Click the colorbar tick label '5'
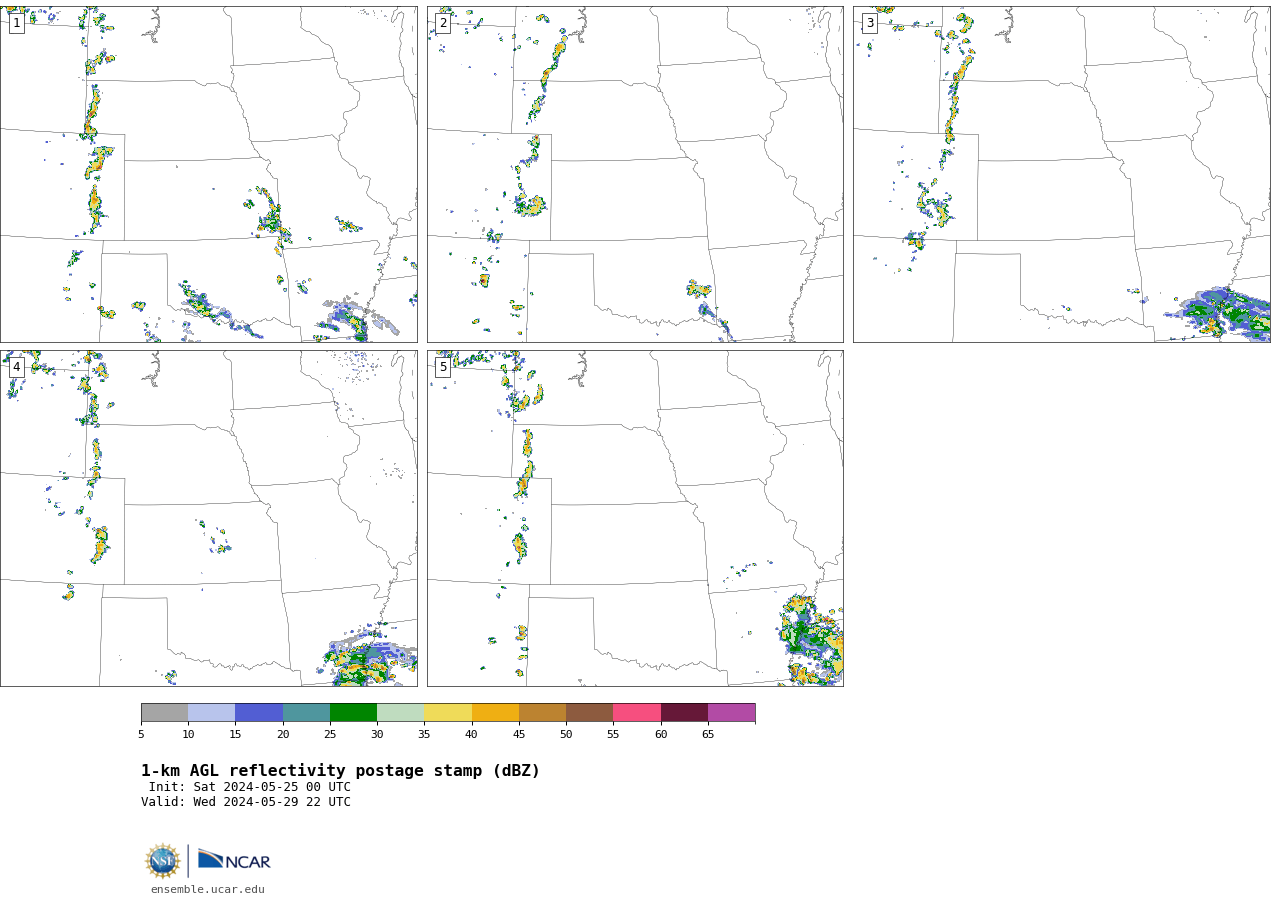The width and height of the screenshot is (1280, 901). click(x=141, y=735)
